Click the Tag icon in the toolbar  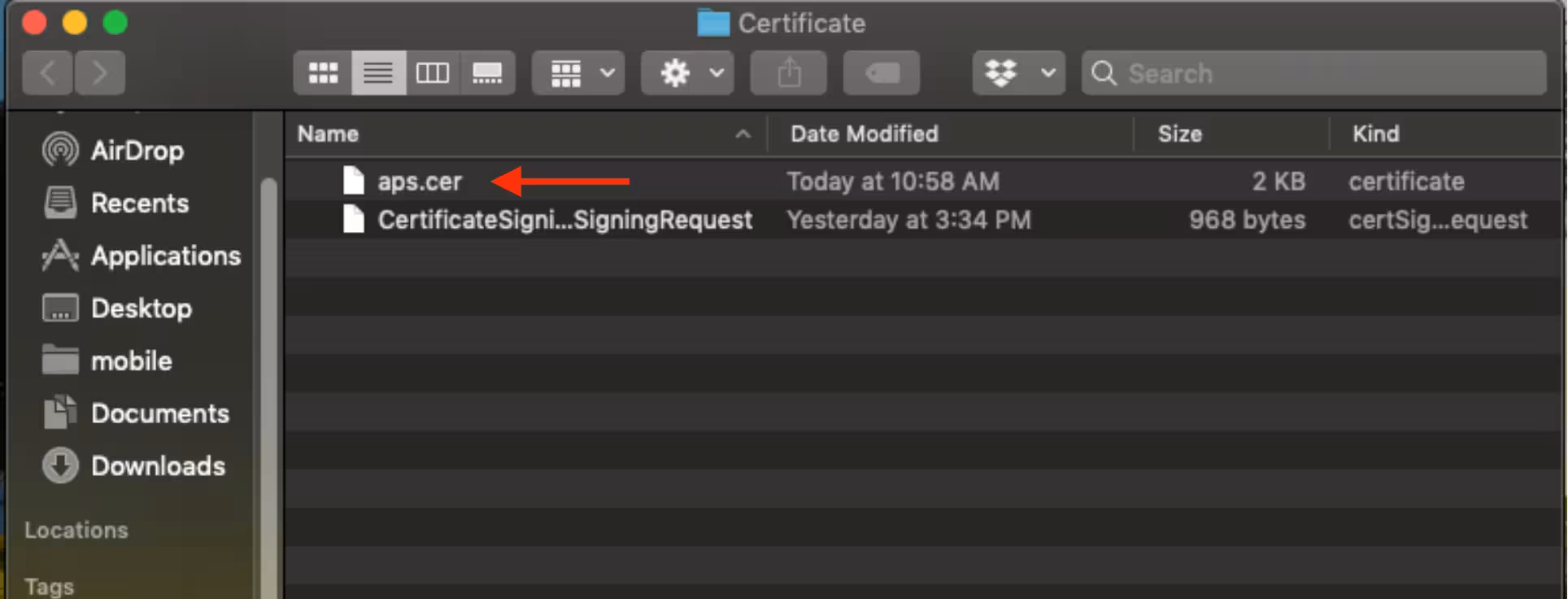pos(881,72)
